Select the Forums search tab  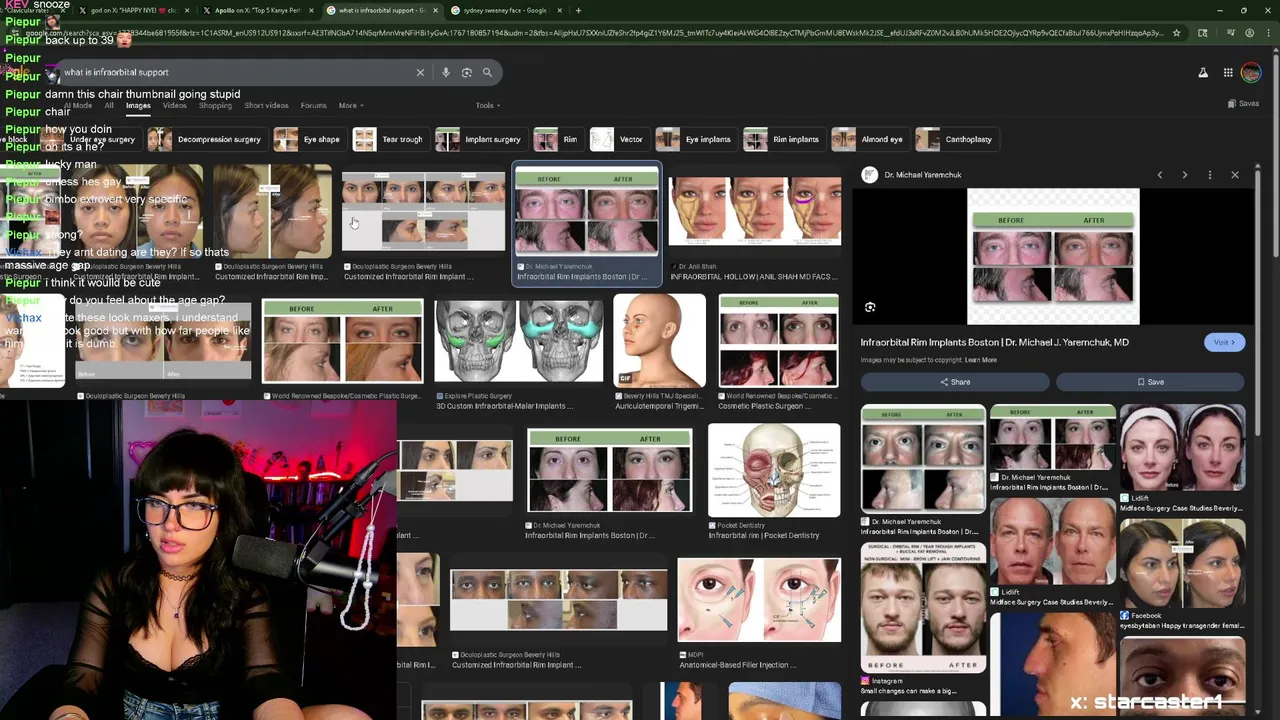coord(313,105)
